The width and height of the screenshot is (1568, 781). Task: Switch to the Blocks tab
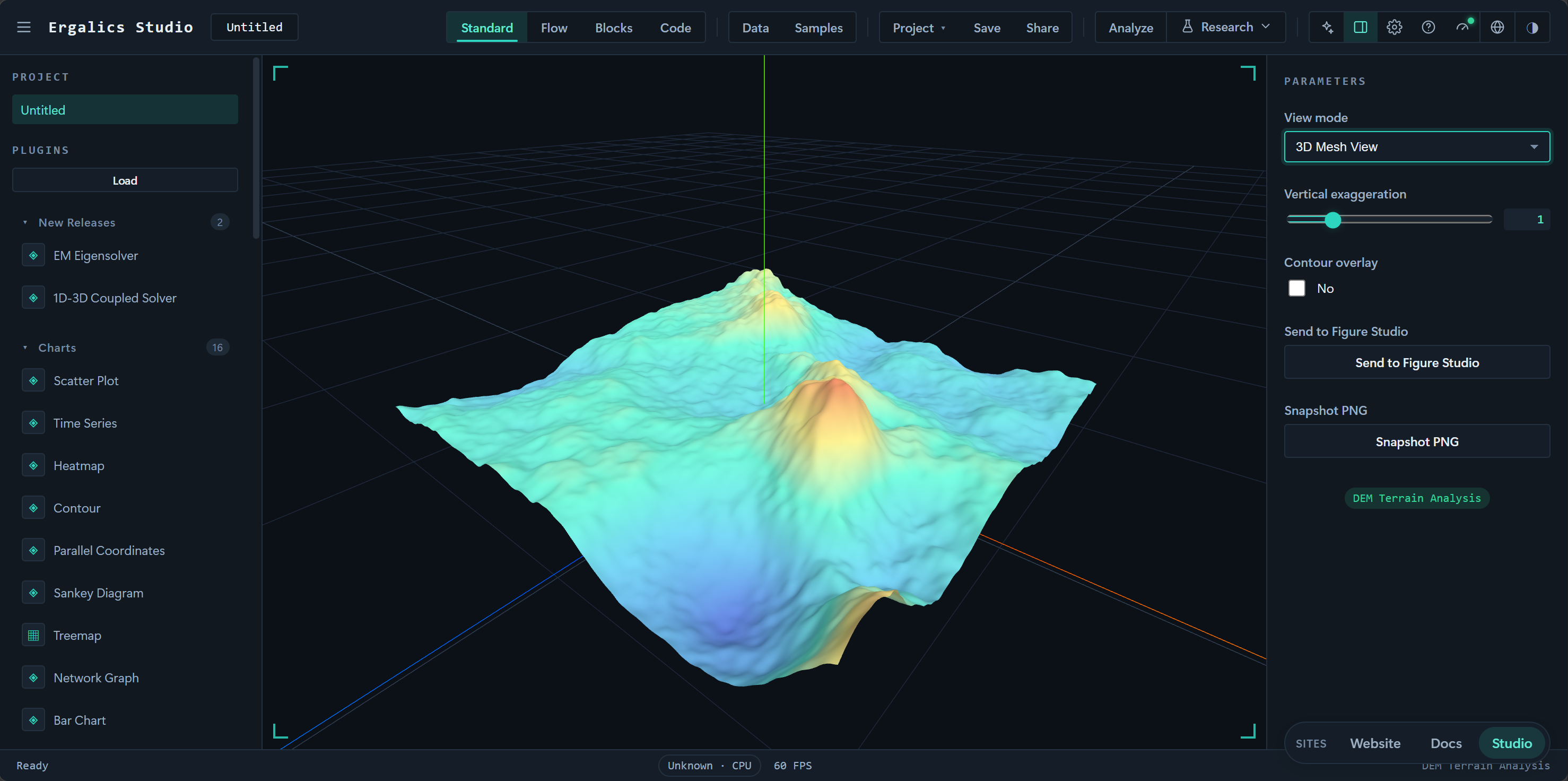point(614,28)
